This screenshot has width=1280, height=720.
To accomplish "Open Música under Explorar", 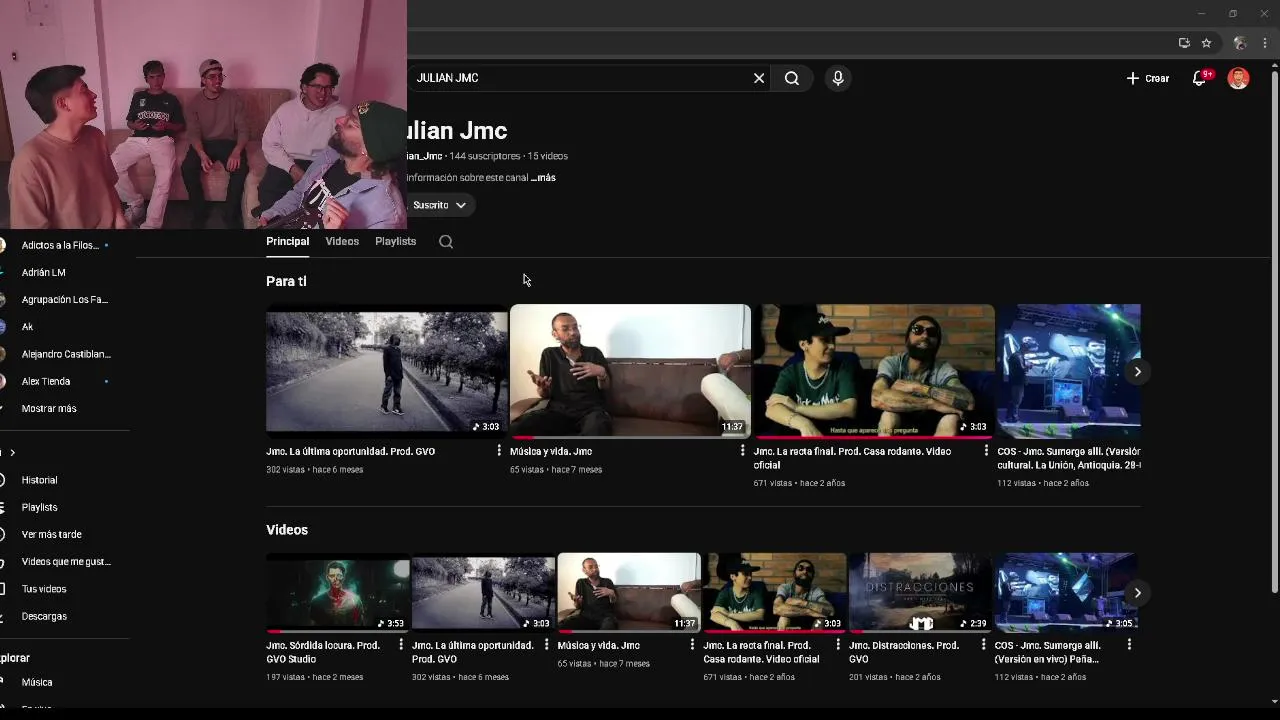I will 37,682.
